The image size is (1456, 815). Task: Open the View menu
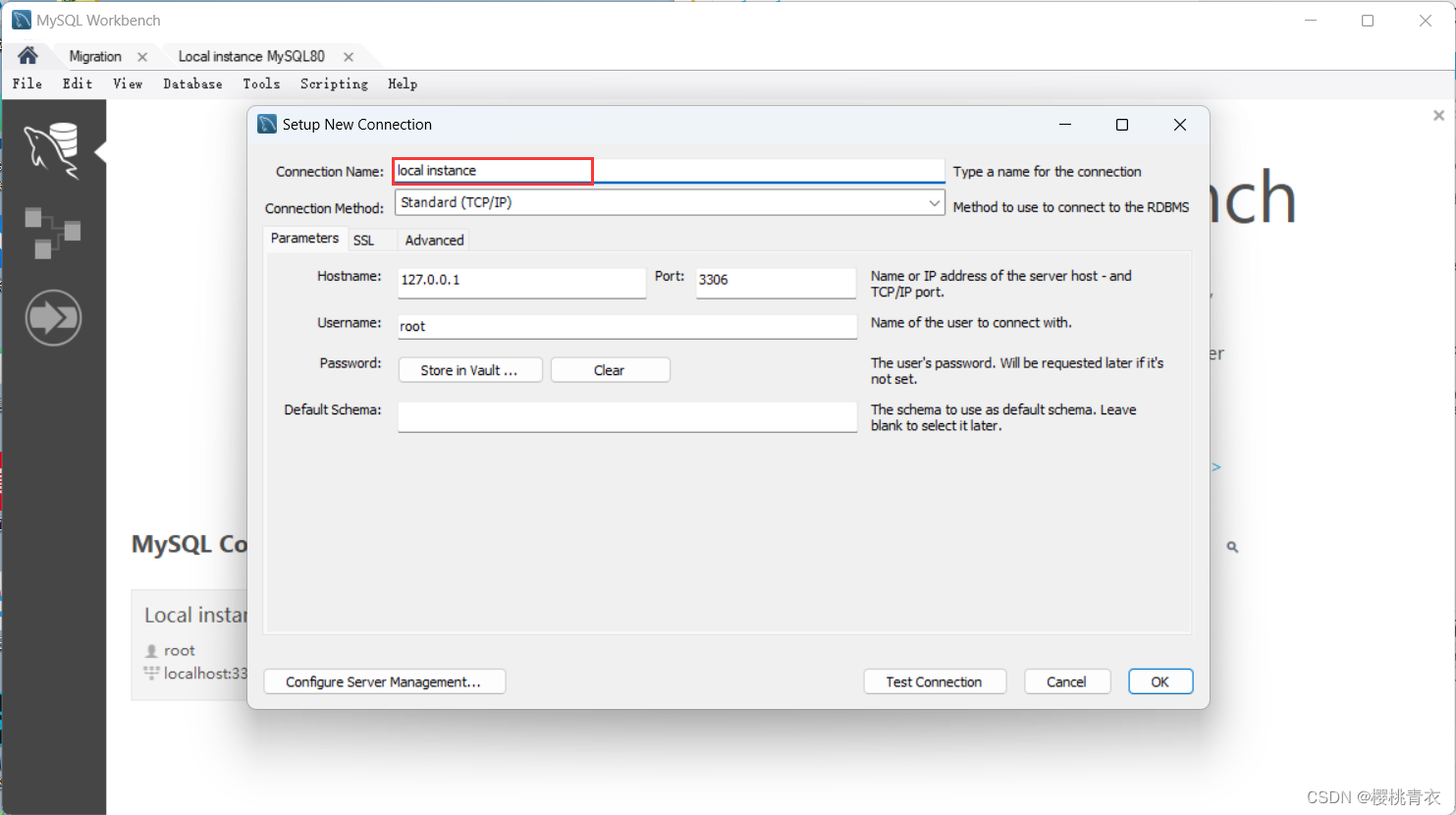click(128, 84)
